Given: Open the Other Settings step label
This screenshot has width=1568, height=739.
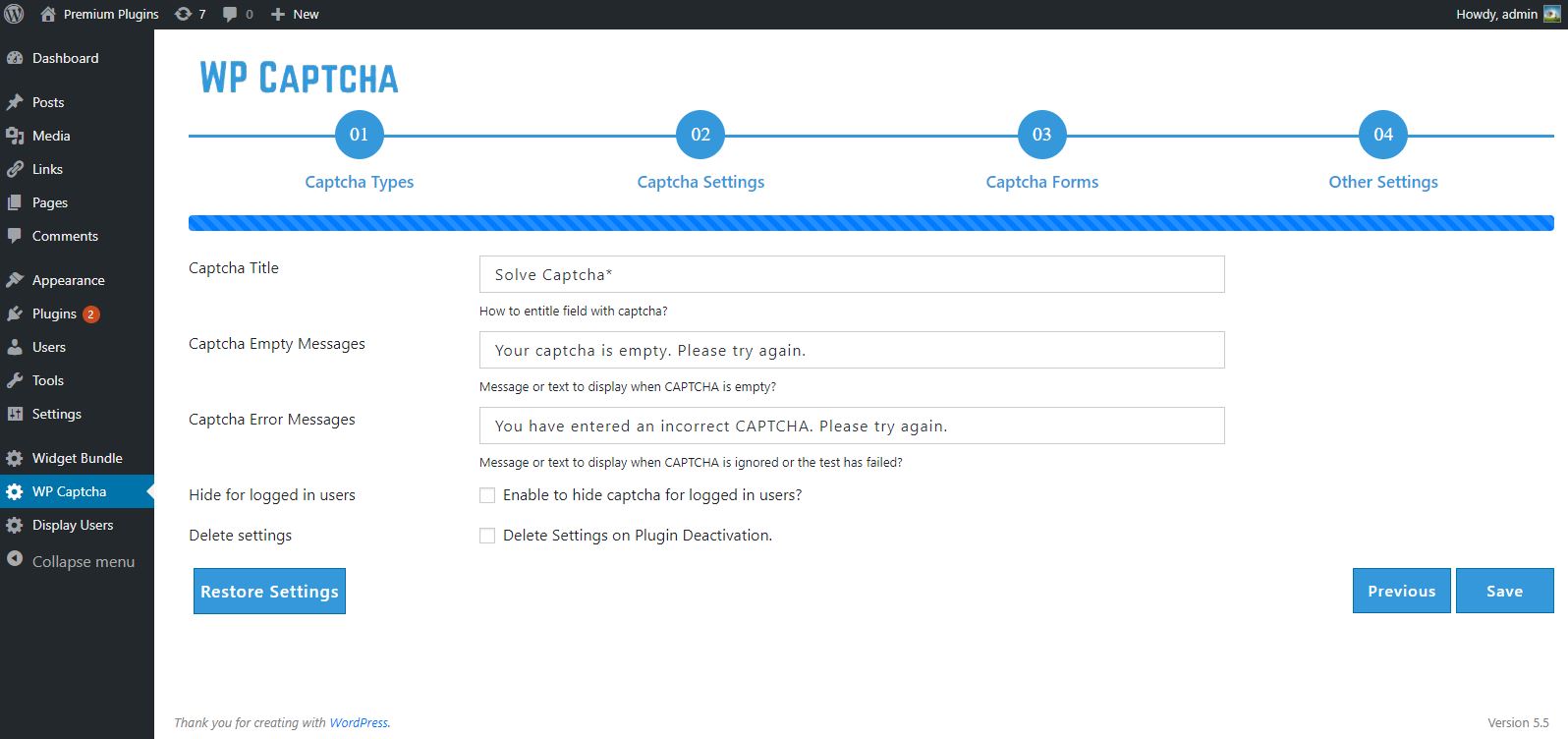Looking at the screenshot, I should [1383, 182].
